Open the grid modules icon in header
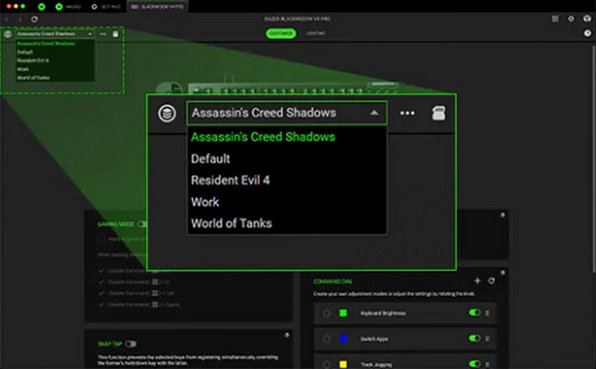Image resolution: width=596 pixels, height=369 pixels. (555, 19)
